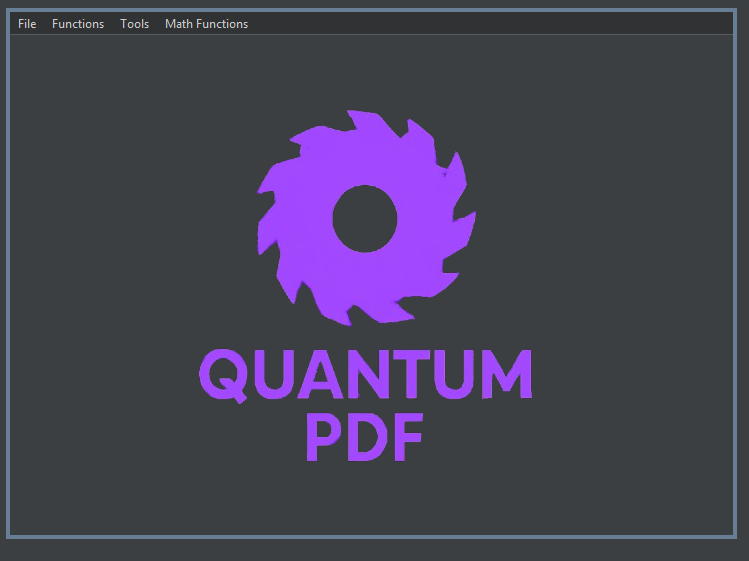Click the letter P in PDF

tap(323, 437)
